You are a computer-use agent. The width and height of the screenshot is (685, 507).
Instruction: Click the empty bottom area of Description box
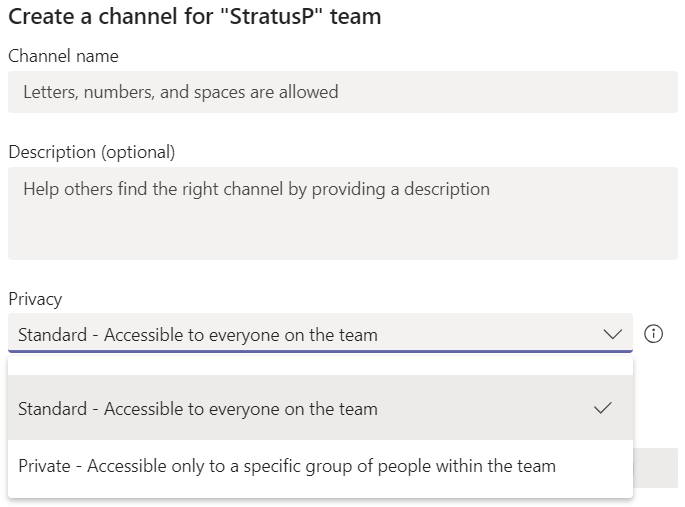342,240
